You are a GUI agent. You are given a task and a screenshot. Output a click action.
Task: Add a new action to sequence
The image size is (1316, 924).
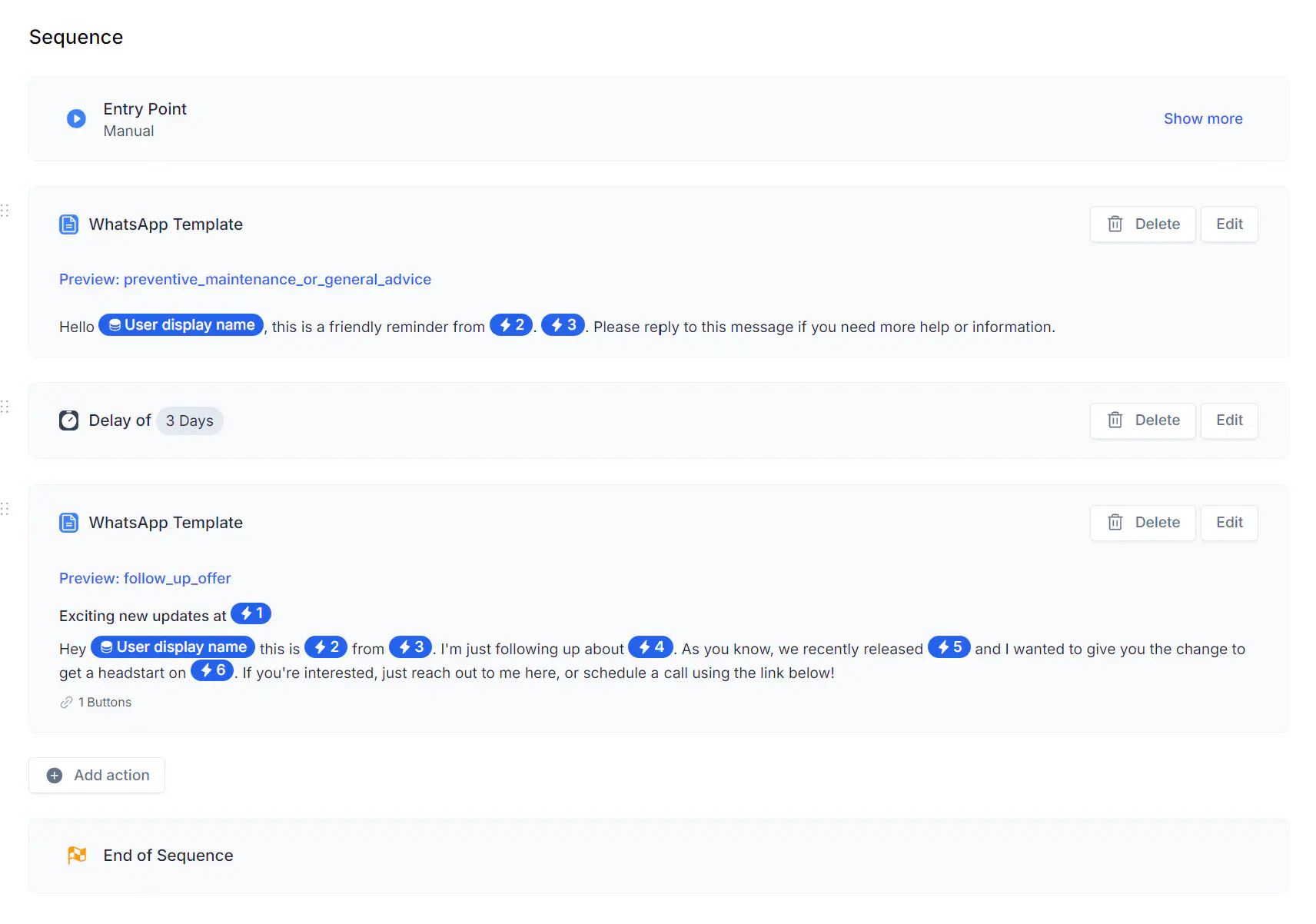tap(97, 776)
